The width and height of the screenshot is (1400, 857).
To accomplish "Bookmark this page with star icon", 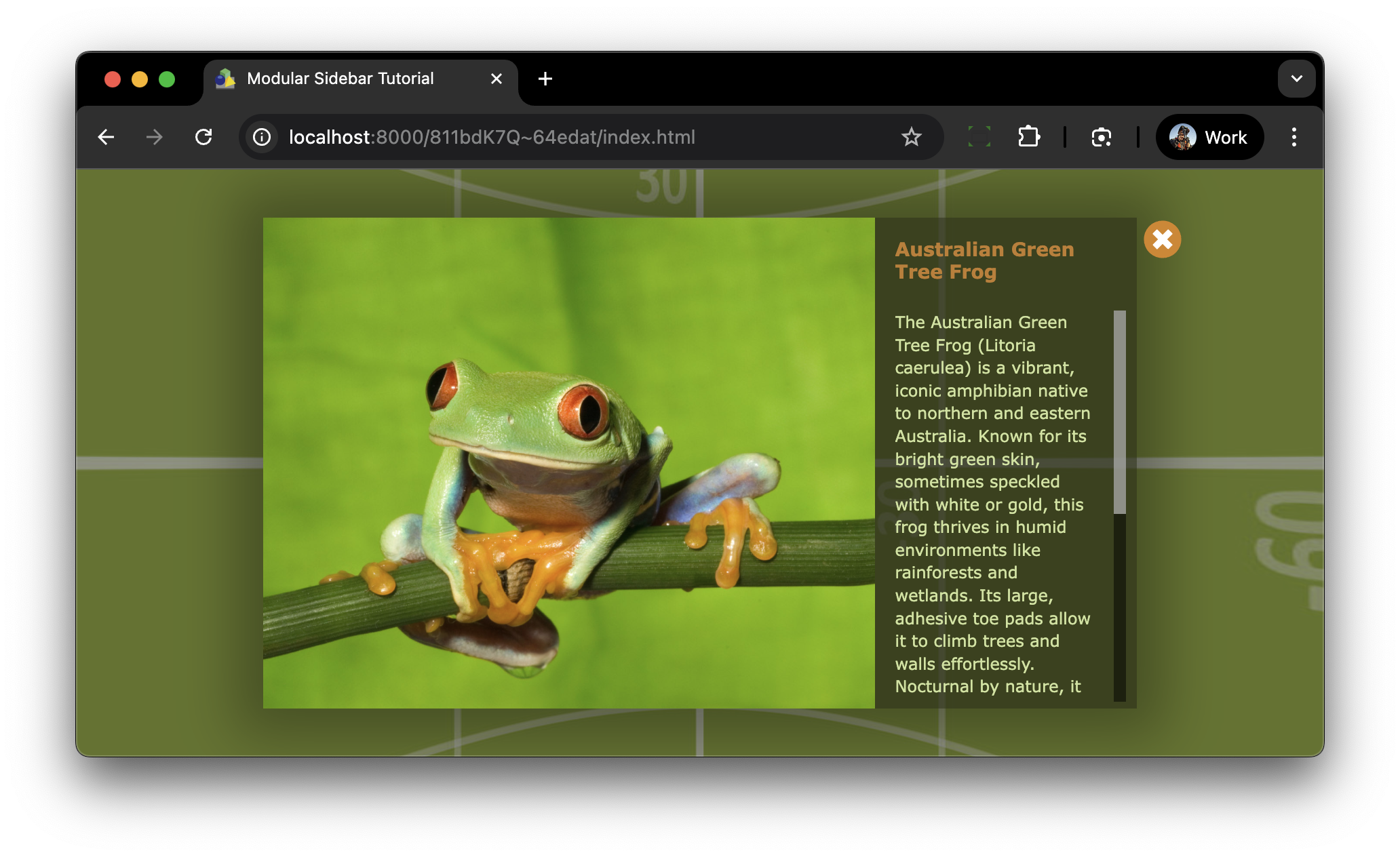I will click(x=911, y=137).
